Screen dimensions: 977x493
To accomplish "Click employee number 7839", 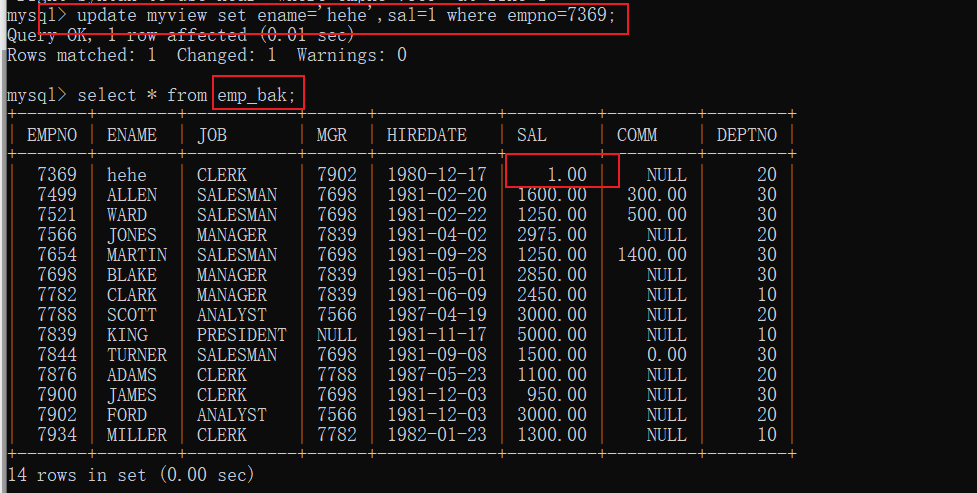I will tap(57, 334).
